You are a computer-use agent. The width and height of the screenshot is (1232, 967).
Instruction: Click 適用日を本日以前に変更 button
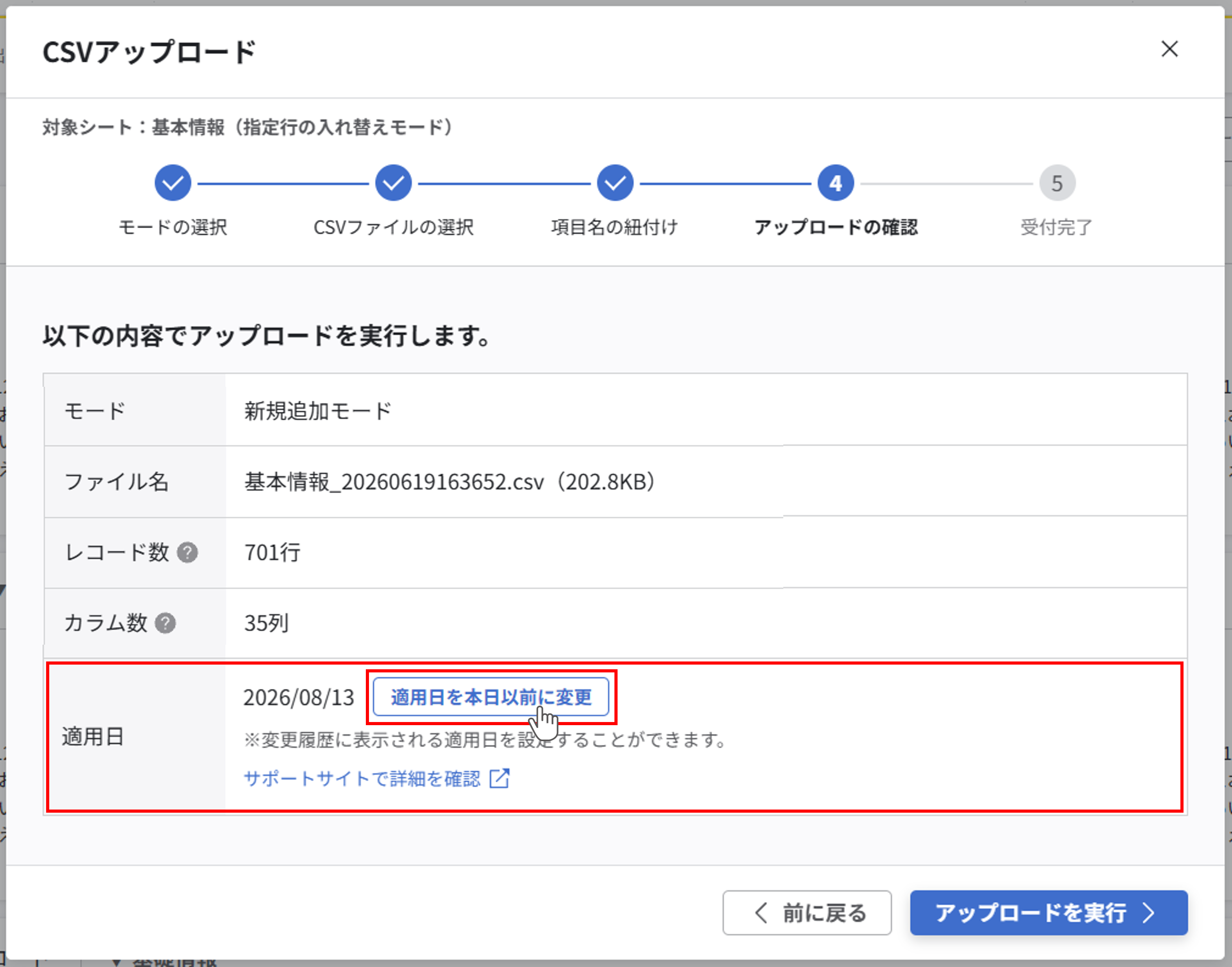pyautogui.click(x=491, y=697)
